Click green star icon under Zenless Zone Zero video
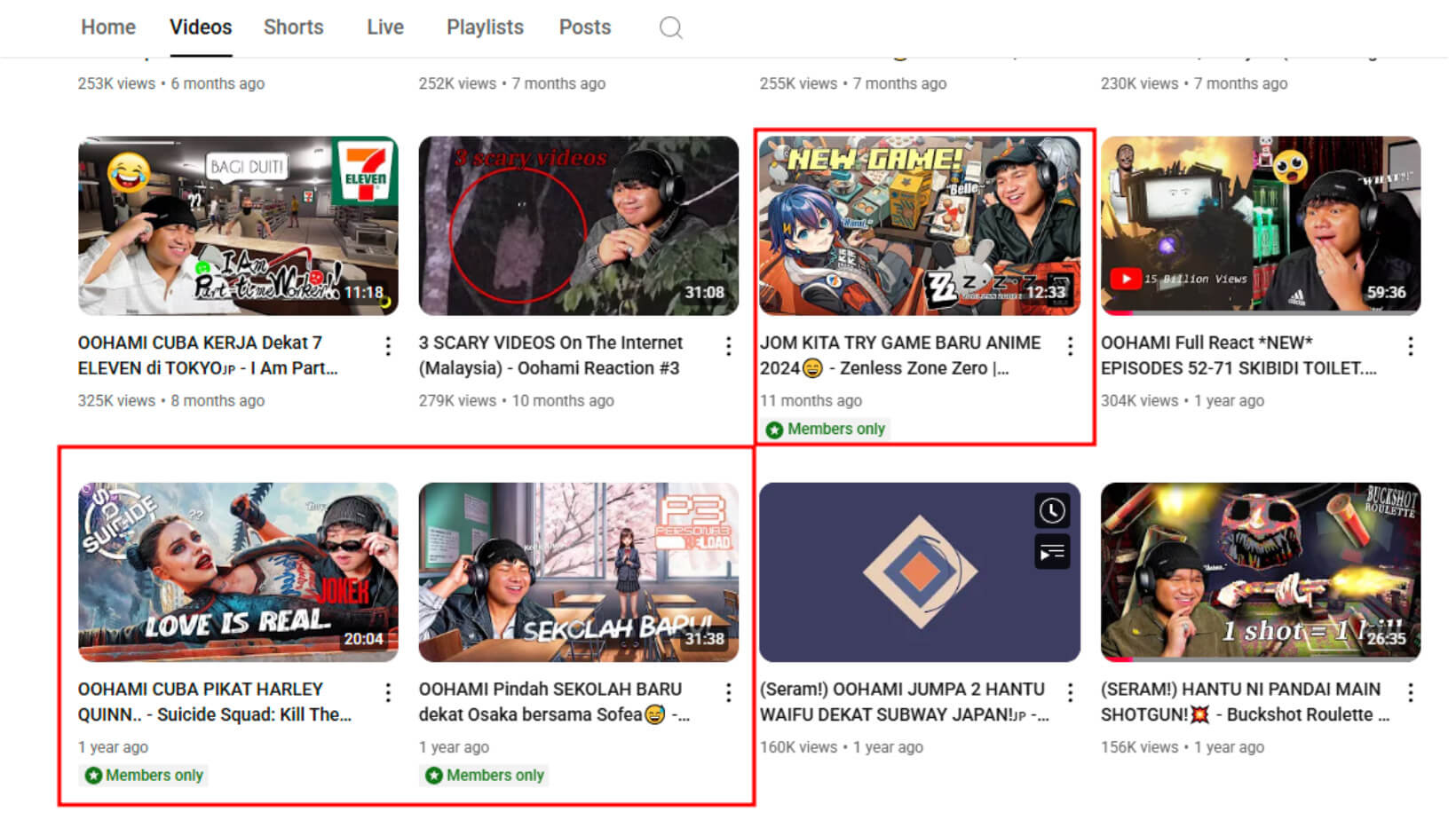Image resolution: width=1456 pixels, height=820 pixels. tap(774, 430)
